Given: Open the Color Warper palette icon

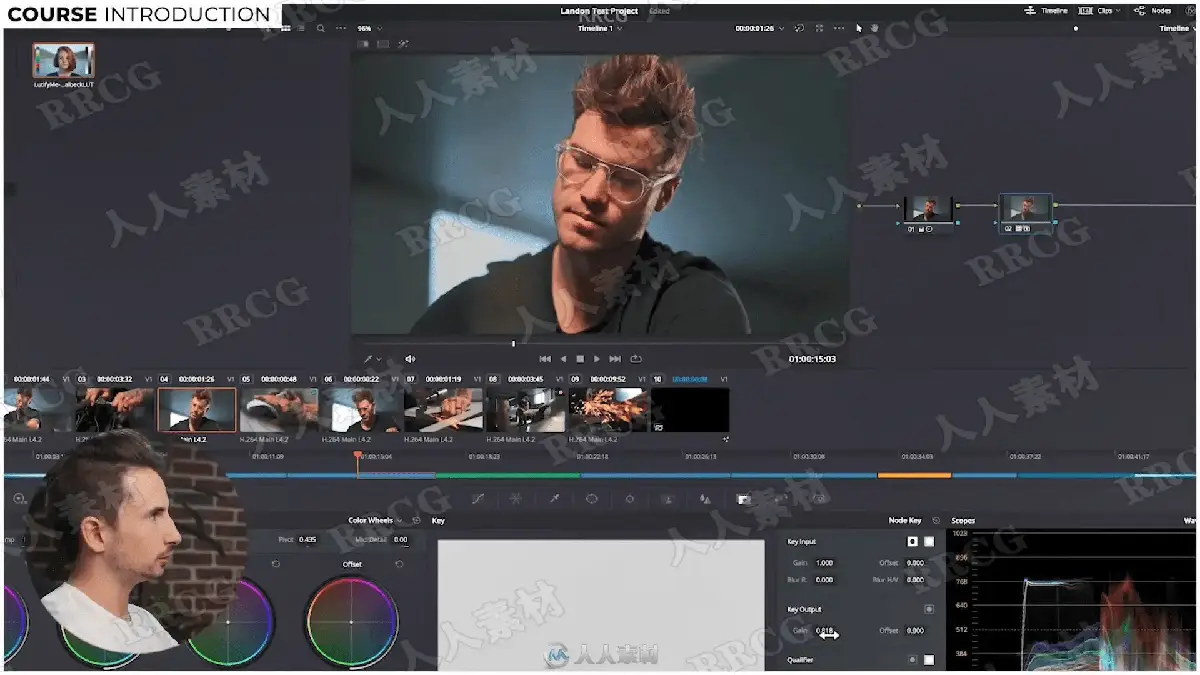Looking at the screenshot, I should coord(515,498).
